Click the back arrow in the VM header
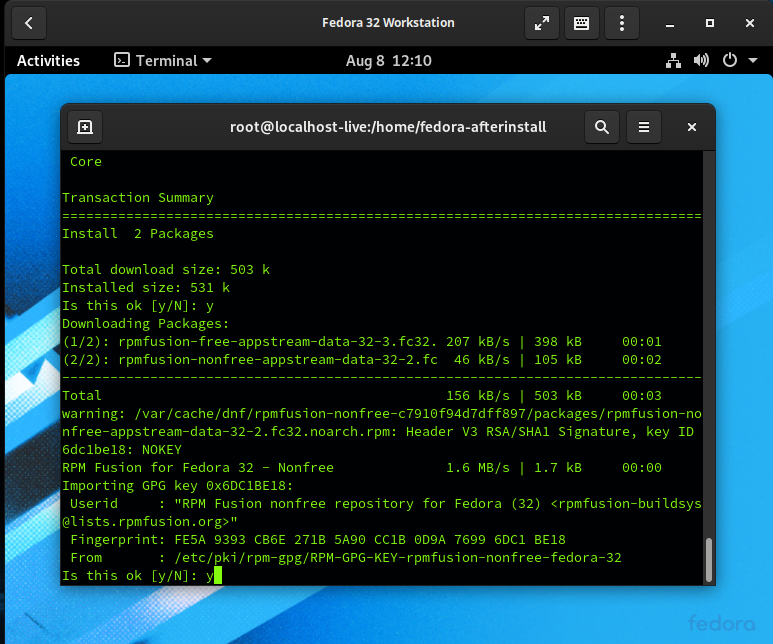Viewport: 773px width, 644px height. pos(29,23)
